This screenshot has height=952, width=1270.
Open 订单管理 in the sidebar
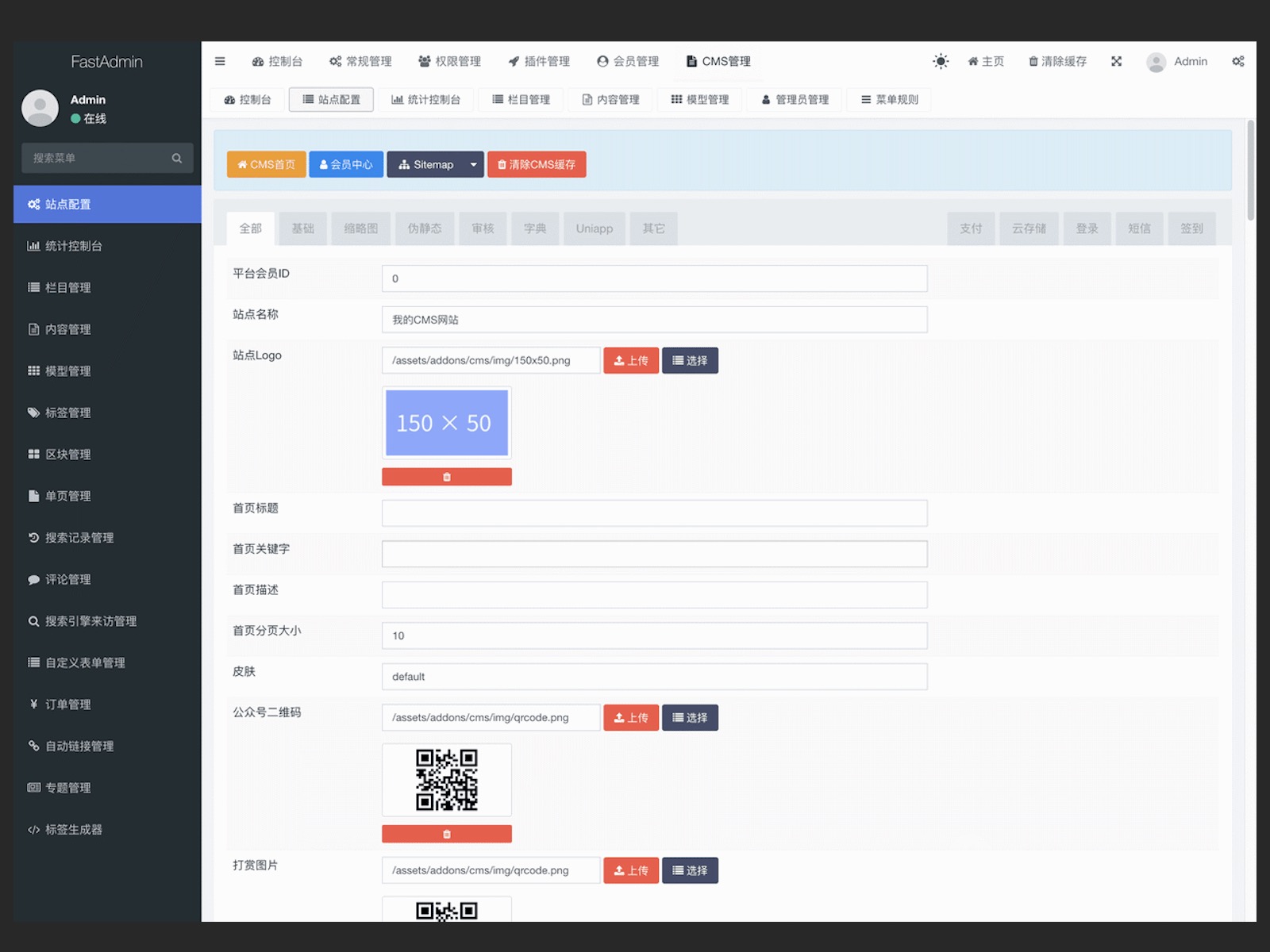(x=107, y=704)
